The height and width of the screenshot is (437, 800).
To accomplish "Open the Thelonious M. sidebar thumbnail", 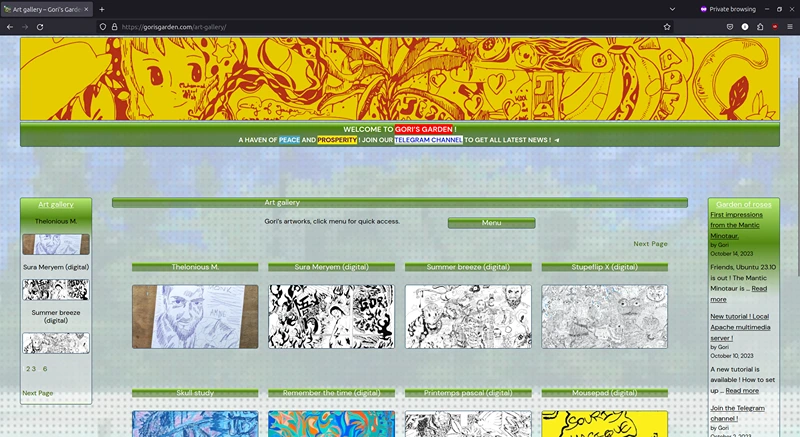I will click(56, 244).
